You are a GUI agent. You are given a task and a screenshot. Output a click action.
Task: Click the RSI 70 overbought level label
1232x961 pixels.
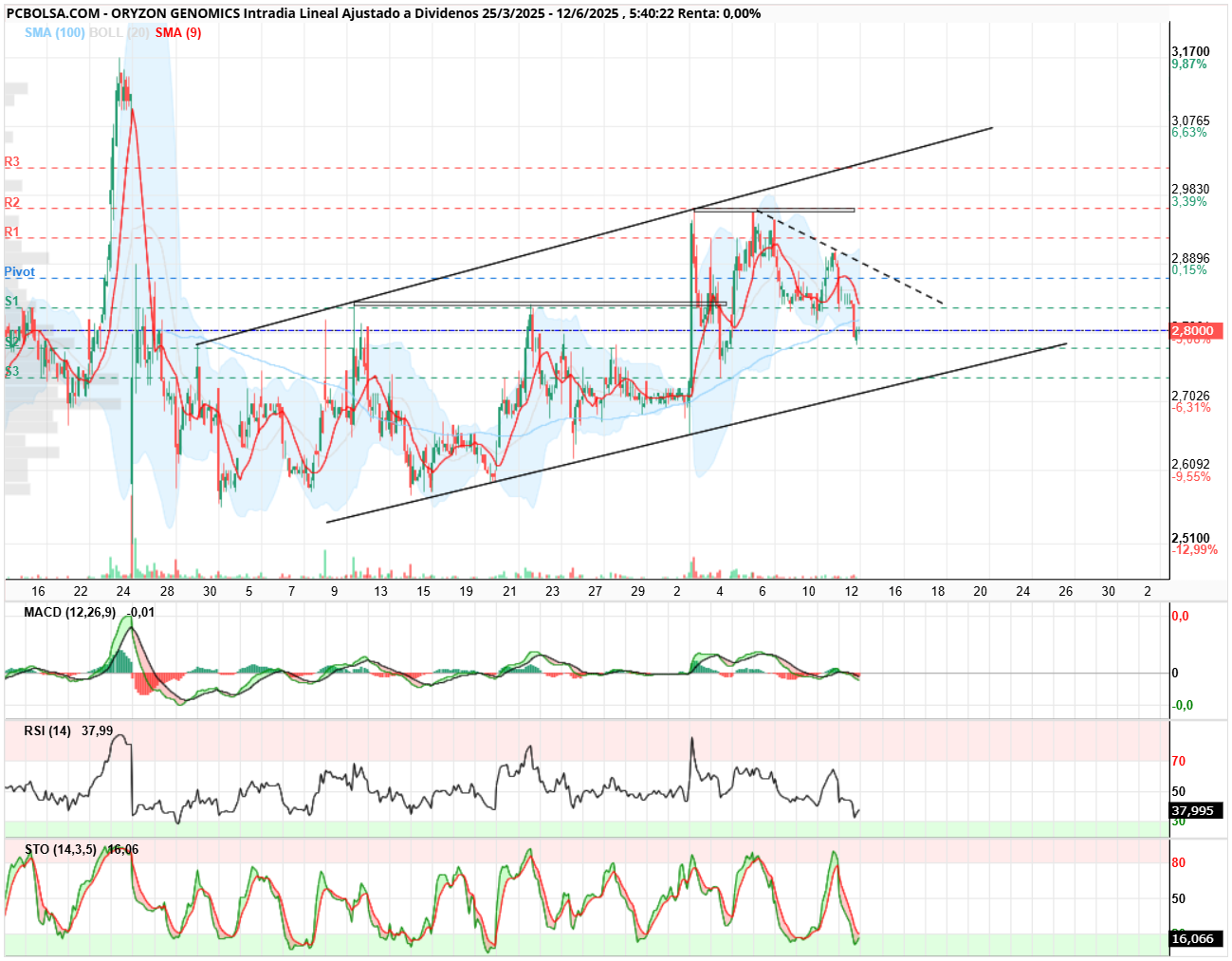point(1179,762)
